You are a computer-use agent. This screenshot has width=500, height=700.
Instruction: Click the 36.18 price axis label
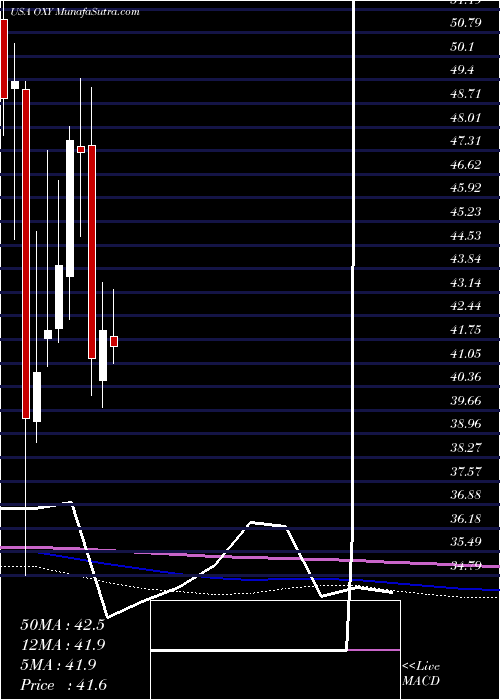point(466,519)
